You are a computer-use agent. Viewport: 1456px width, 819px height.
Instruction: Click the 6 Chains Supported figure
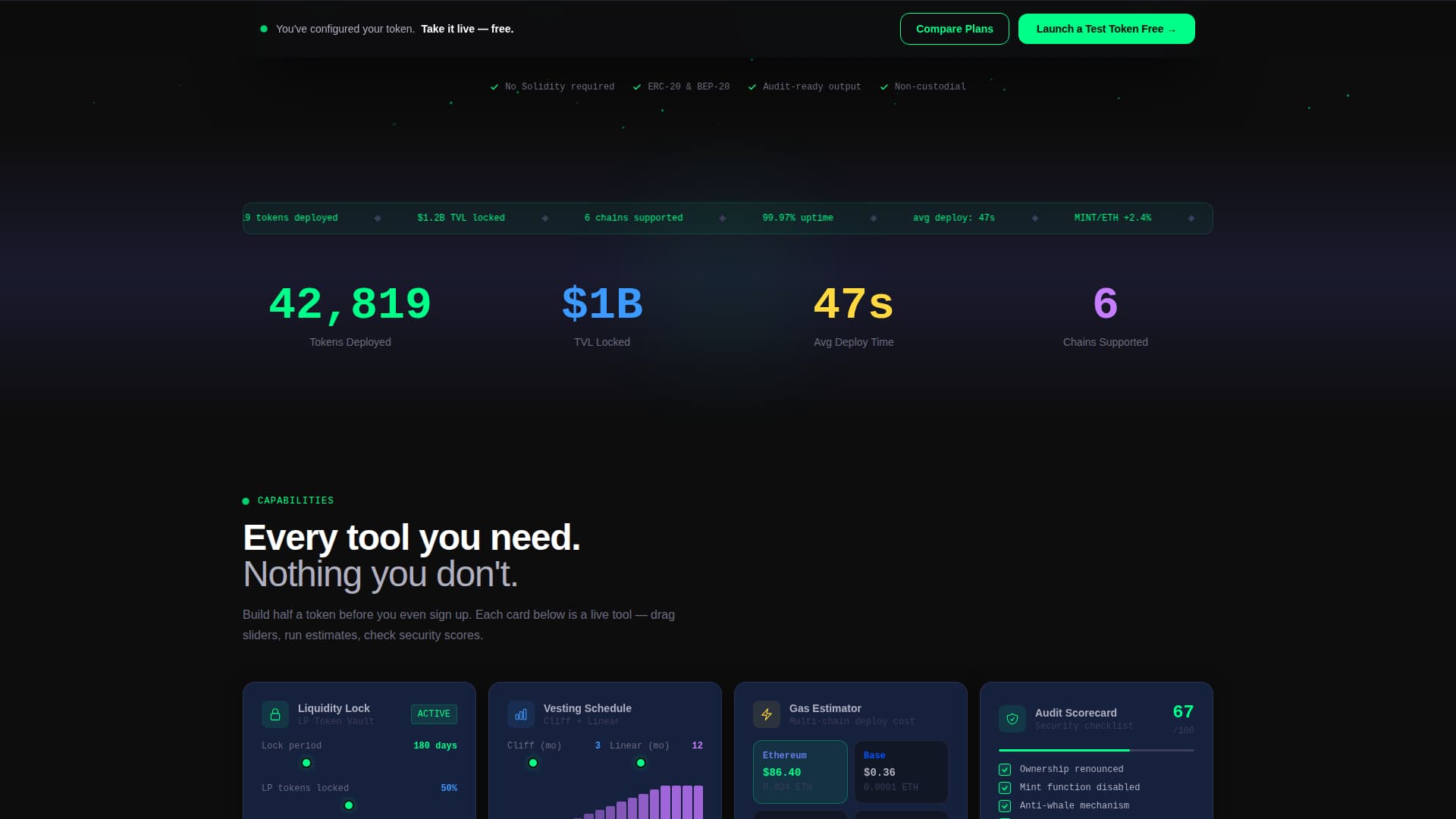[1106, 304]
